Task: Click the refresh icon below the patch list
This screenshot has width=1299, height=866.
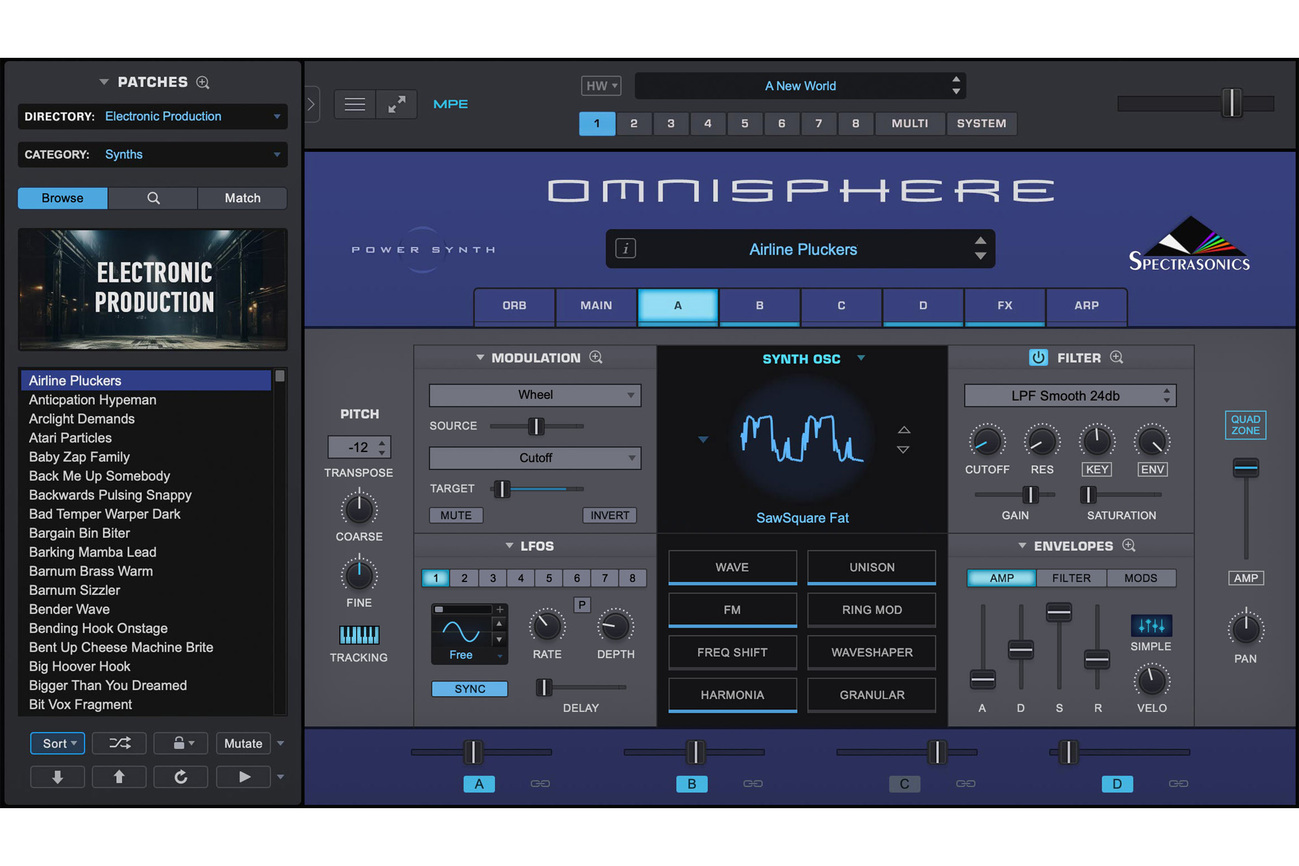Action: pyautogui.click(x=180, y=776)
